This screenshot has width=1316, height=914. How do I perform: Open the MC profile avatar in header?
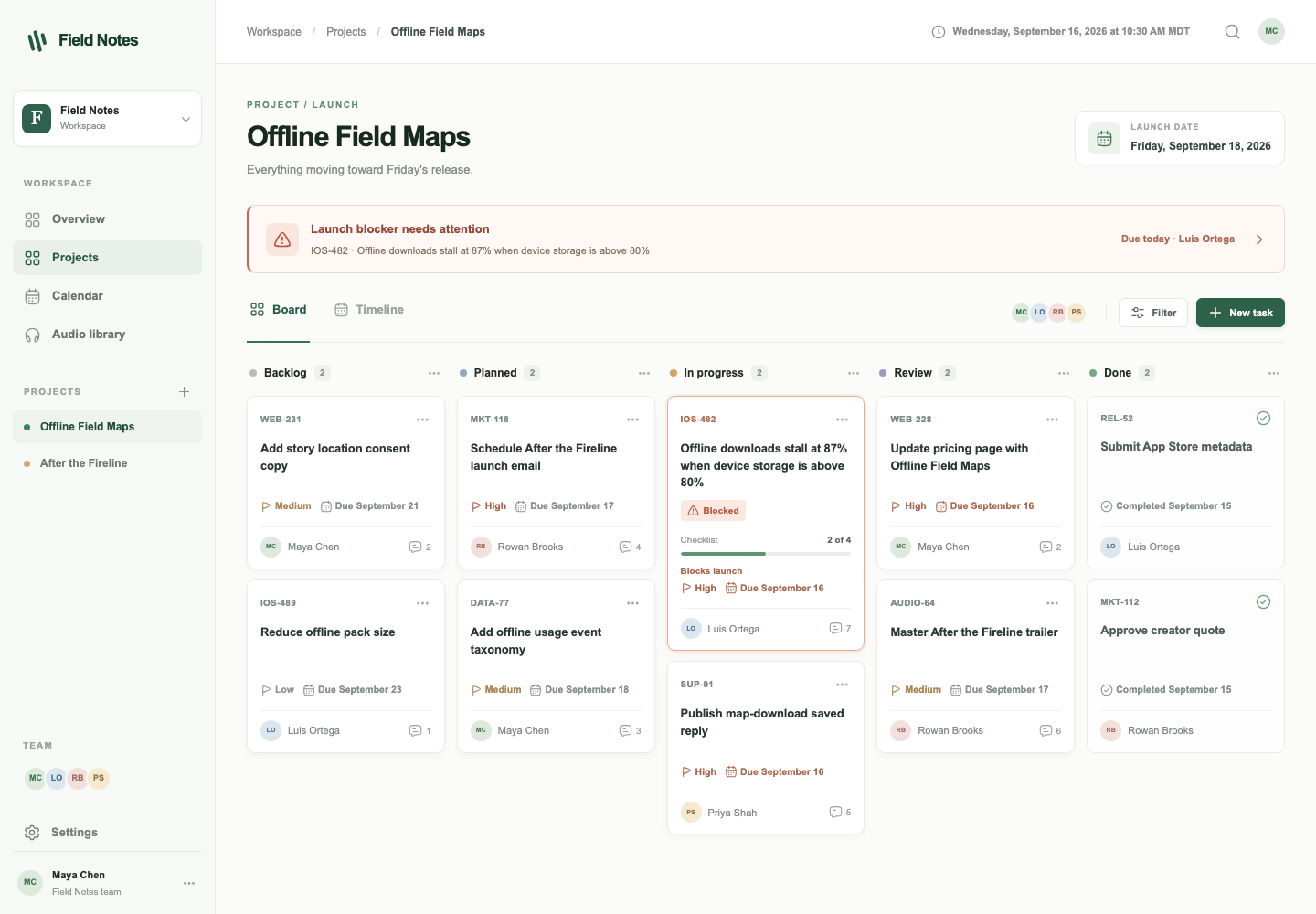click(1271, 32)
